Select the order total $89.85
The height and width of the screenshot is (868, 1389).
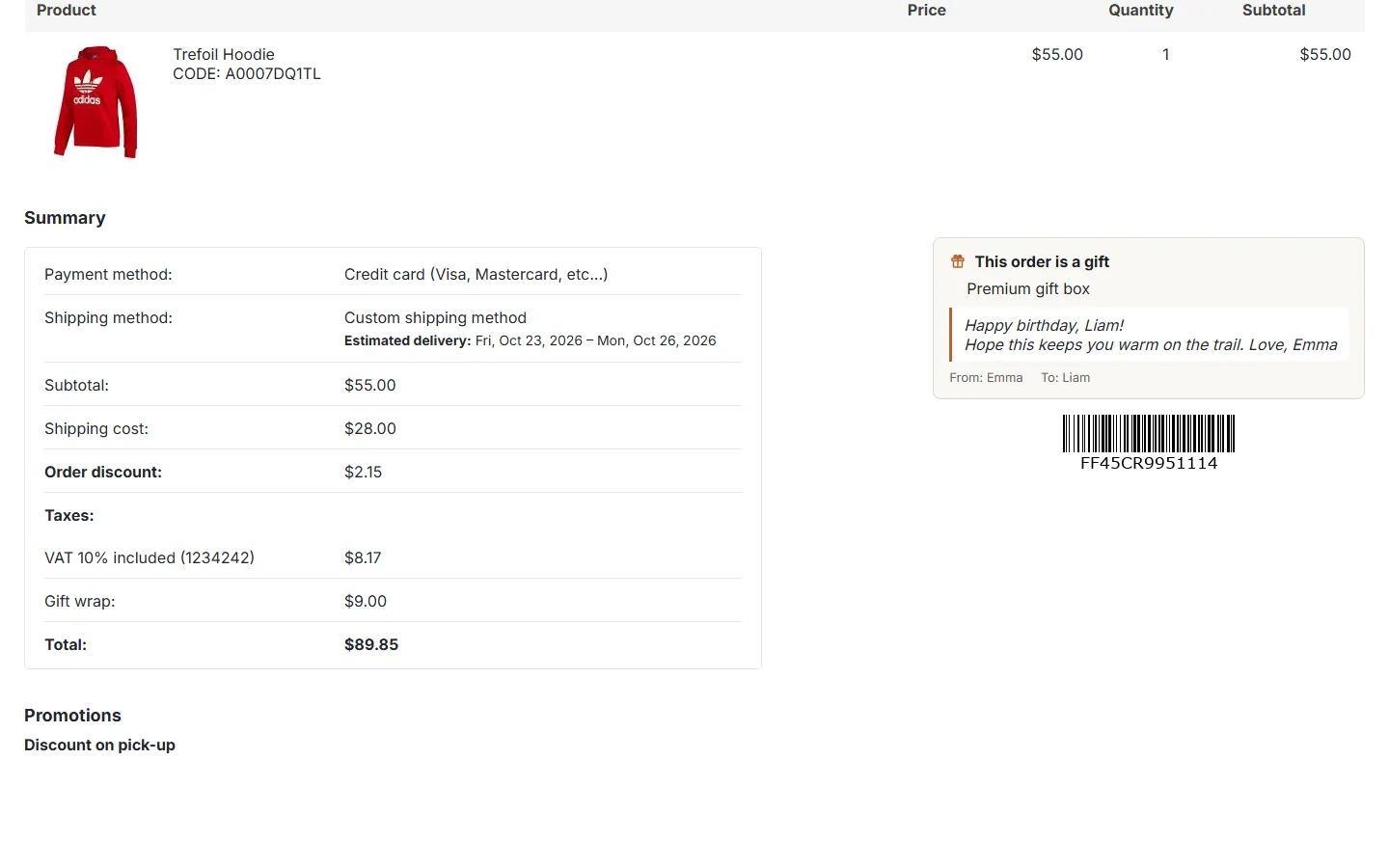coord(371,644)
